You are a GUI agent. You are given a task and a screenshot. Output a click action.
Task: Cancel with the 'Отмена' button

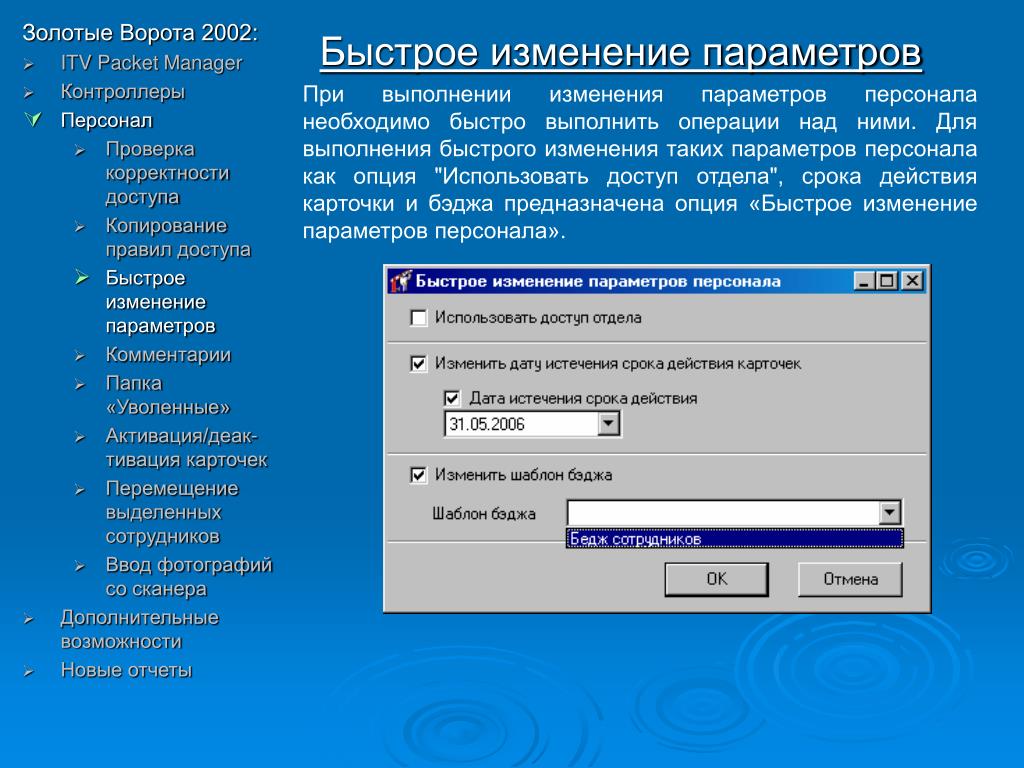[x=850, y=579]
